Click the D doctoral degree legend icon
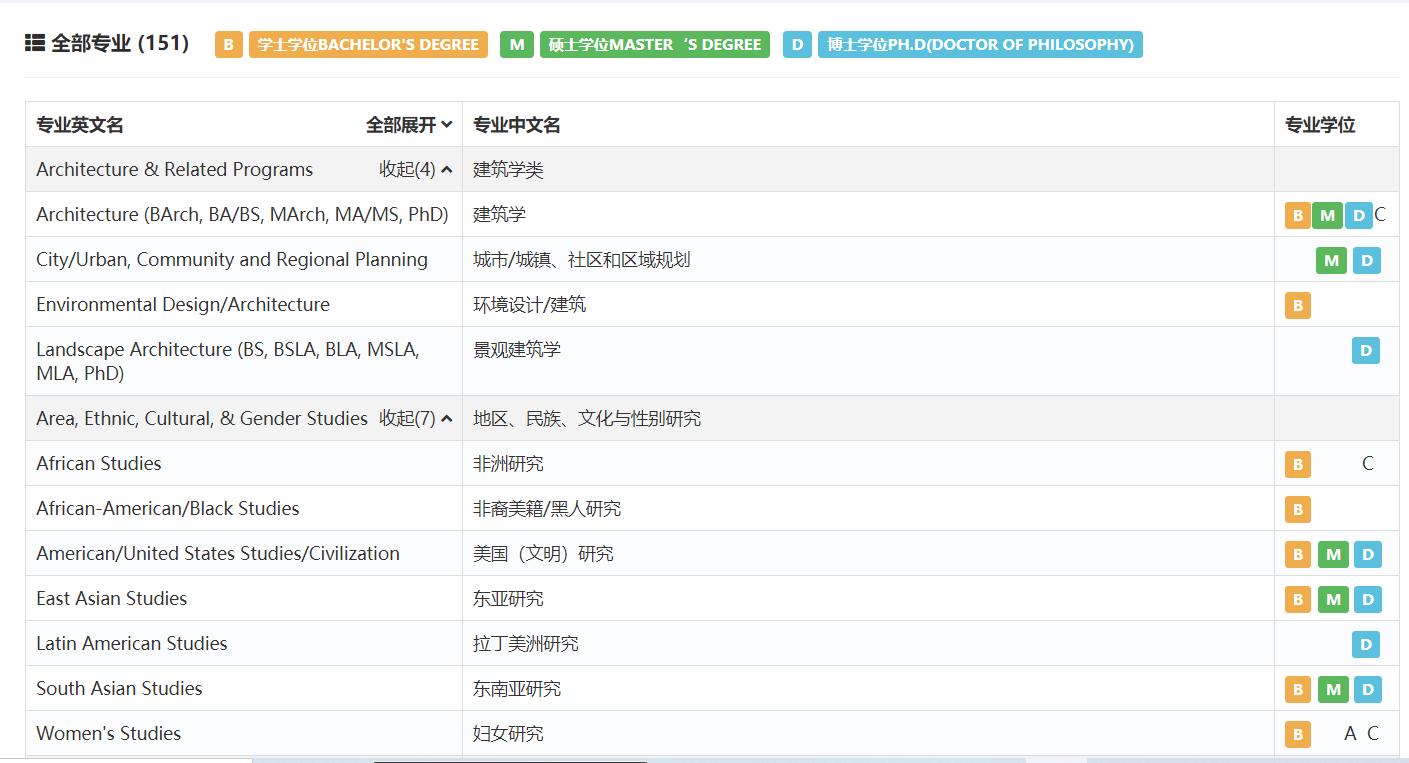Screen dimensions: 1409x763 click(x=797, y=44)
